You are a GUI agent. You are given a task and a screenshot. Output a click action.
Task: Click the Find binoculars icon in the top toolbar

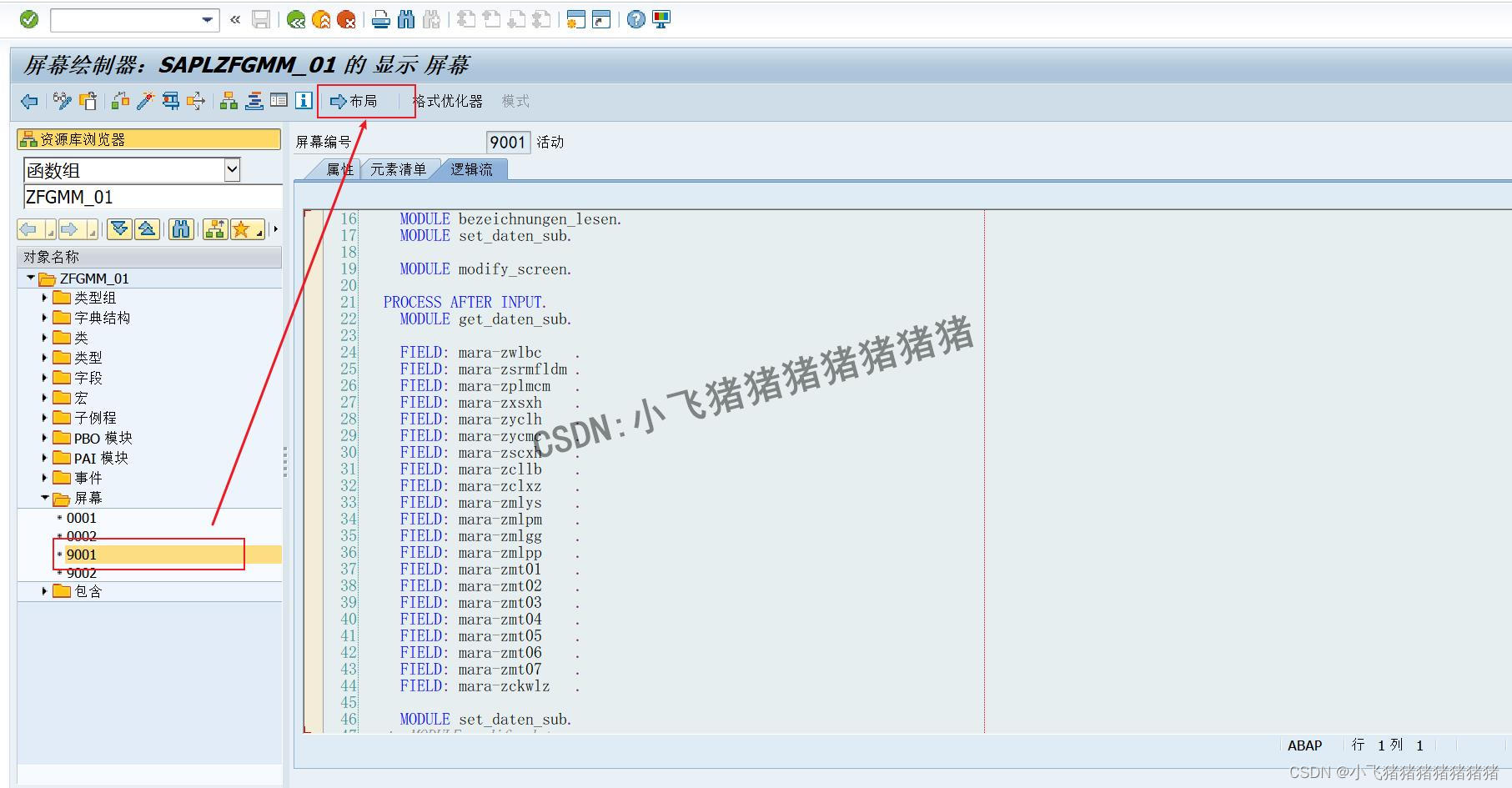(x=406, y=19)
